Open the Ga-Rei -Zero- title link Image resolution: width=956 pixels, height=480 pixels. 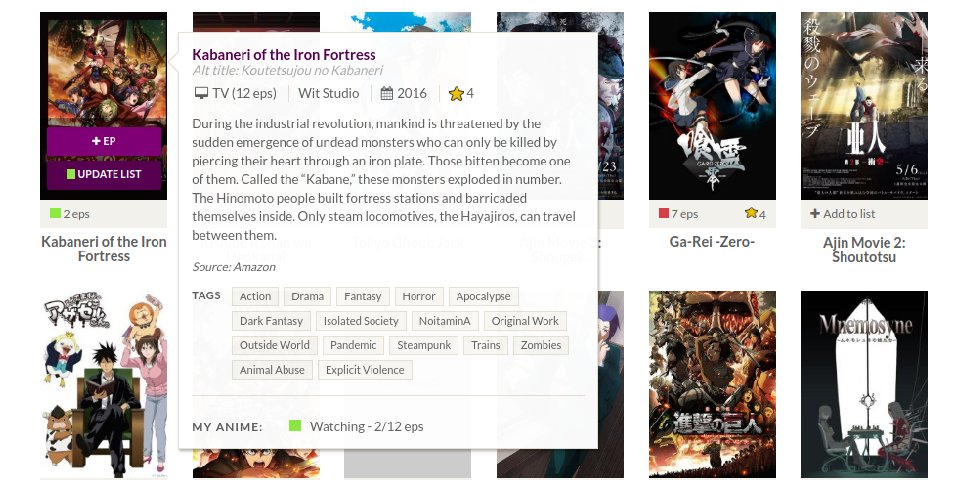(x=712, y=242)
